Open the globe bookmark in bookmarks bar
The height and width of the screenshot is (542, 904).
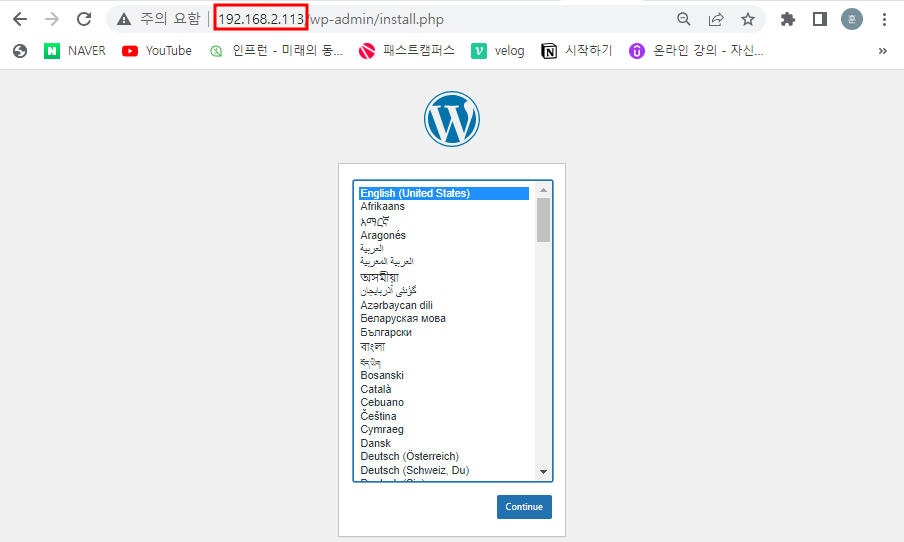20,51
